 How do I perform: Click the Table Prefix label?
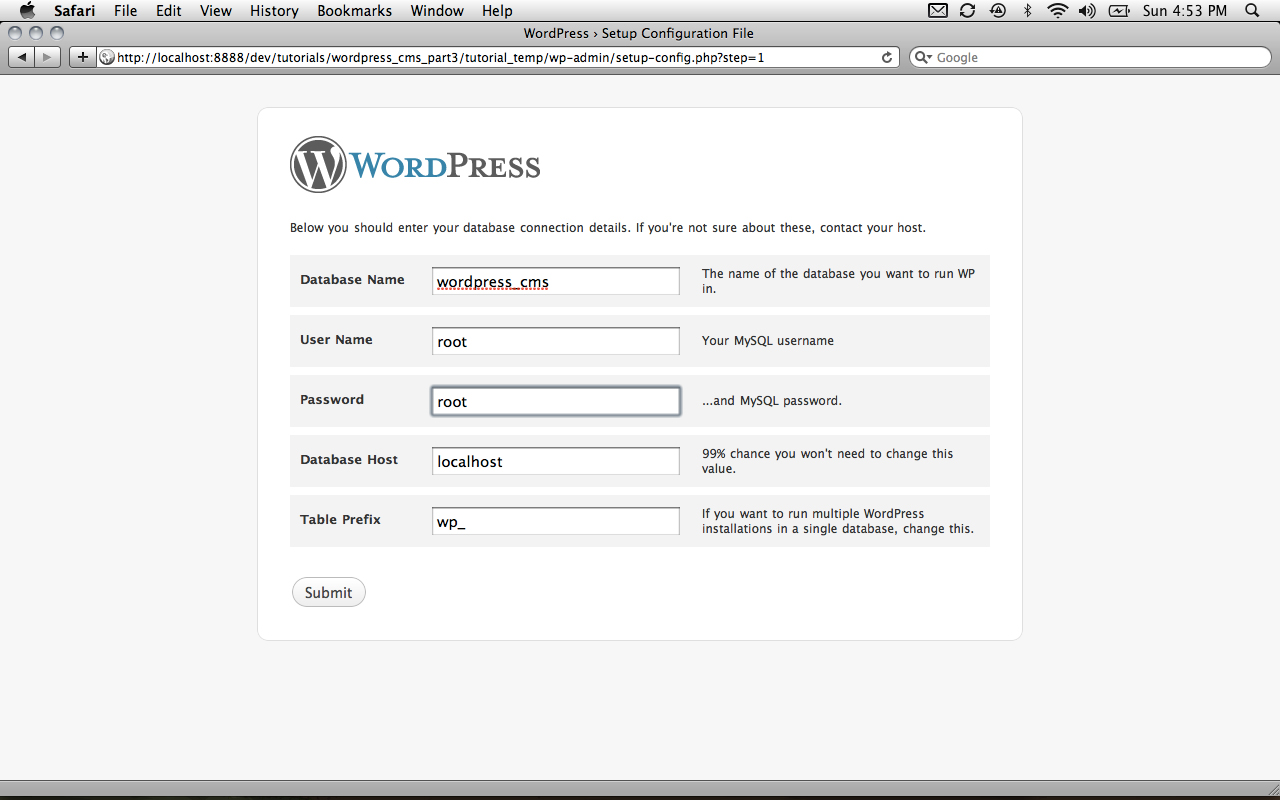pyautogui.click(x=340, y=520)
